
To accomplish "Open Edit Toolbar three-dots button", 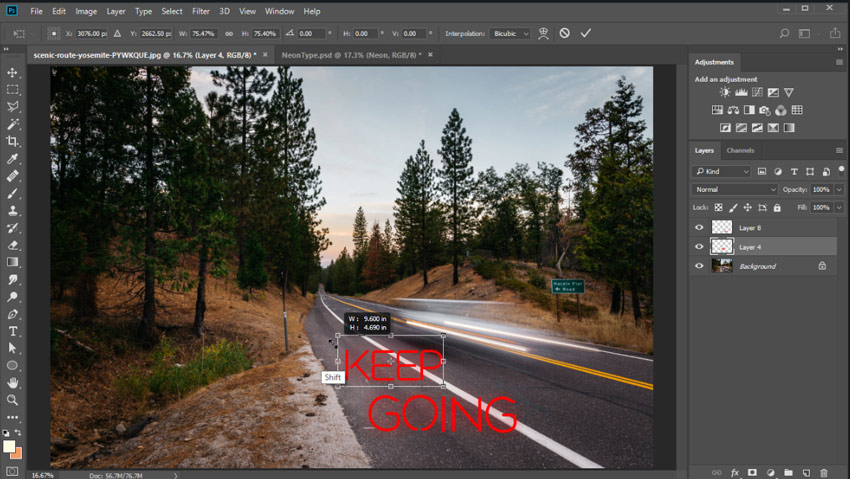I will tap(12, 418).
